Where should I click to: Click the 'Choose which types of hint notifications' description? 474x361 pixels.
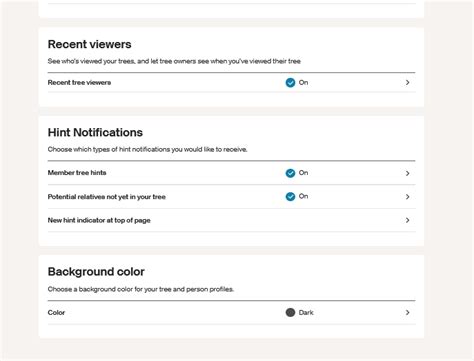pos(147,149)
